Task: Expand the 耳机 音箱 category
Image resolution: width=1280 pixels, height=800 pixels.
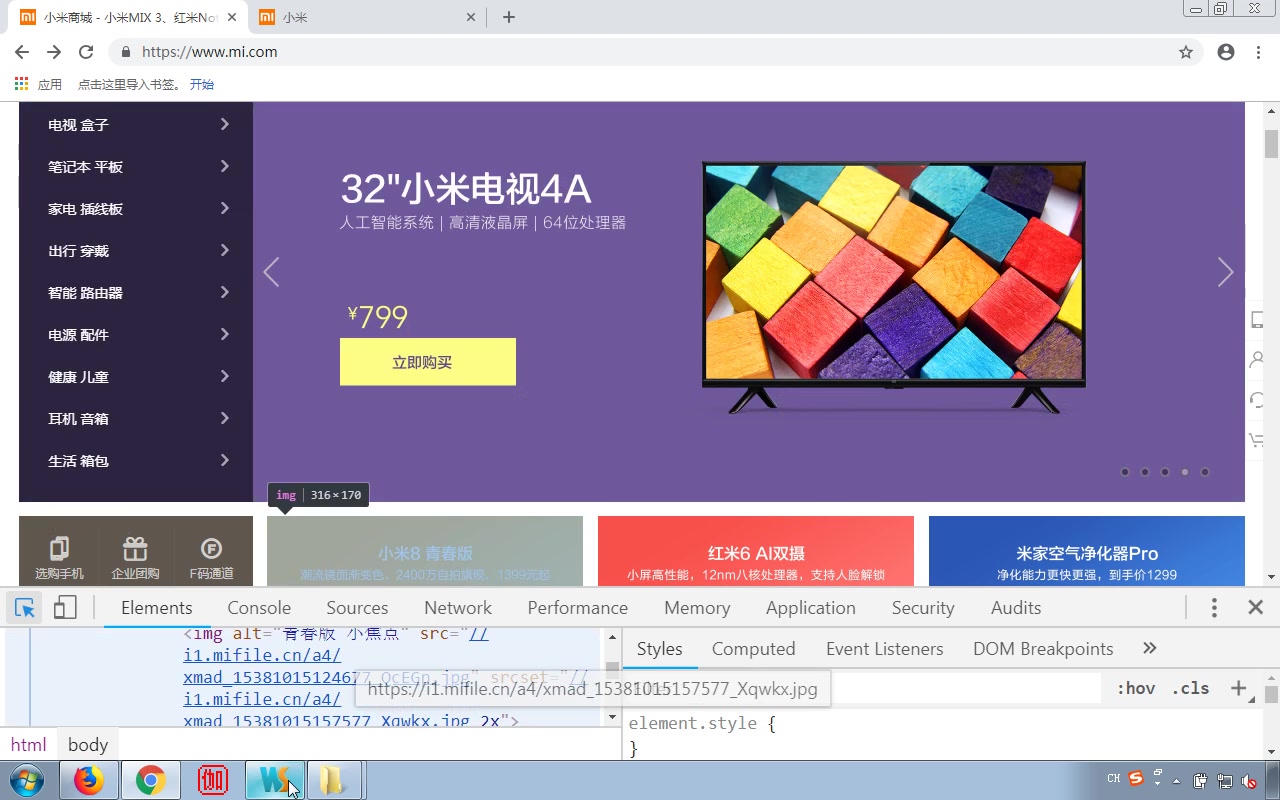Action: click(136, 419)
